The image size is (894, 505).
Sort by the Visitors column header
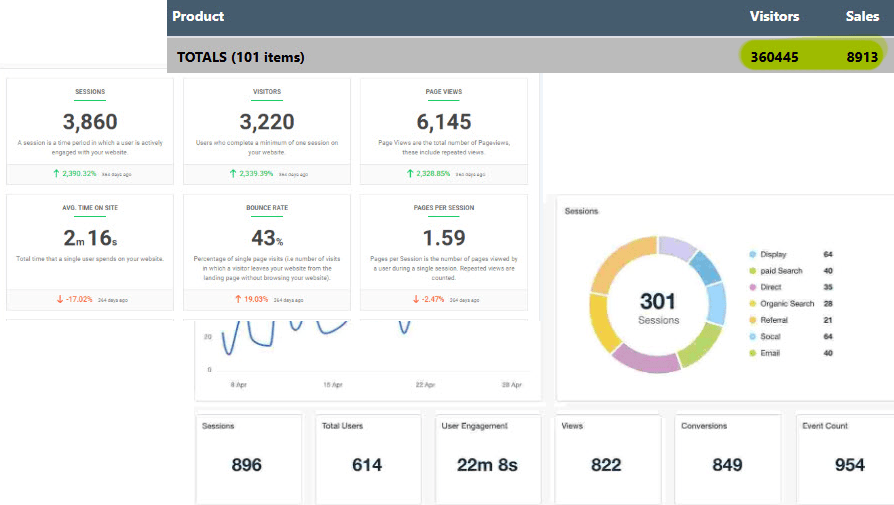click(774, 16)
